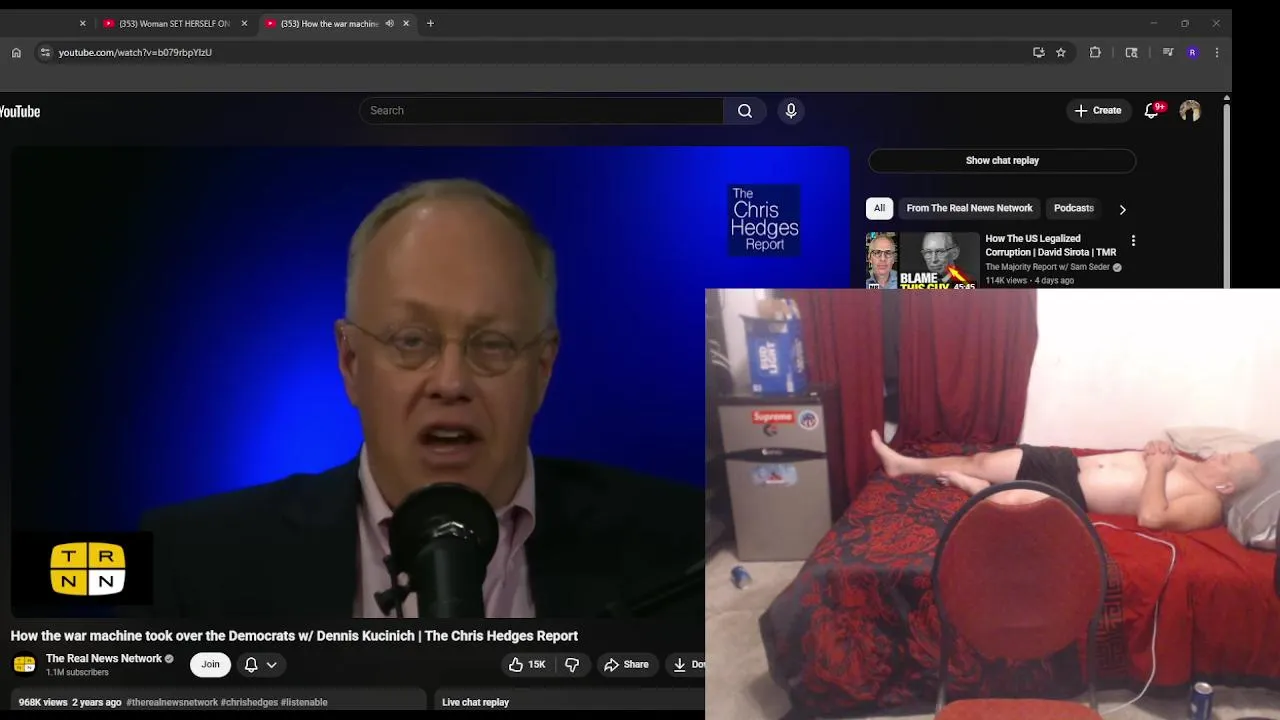Click the Share button

pyautogui.click(x=626, y=664)
